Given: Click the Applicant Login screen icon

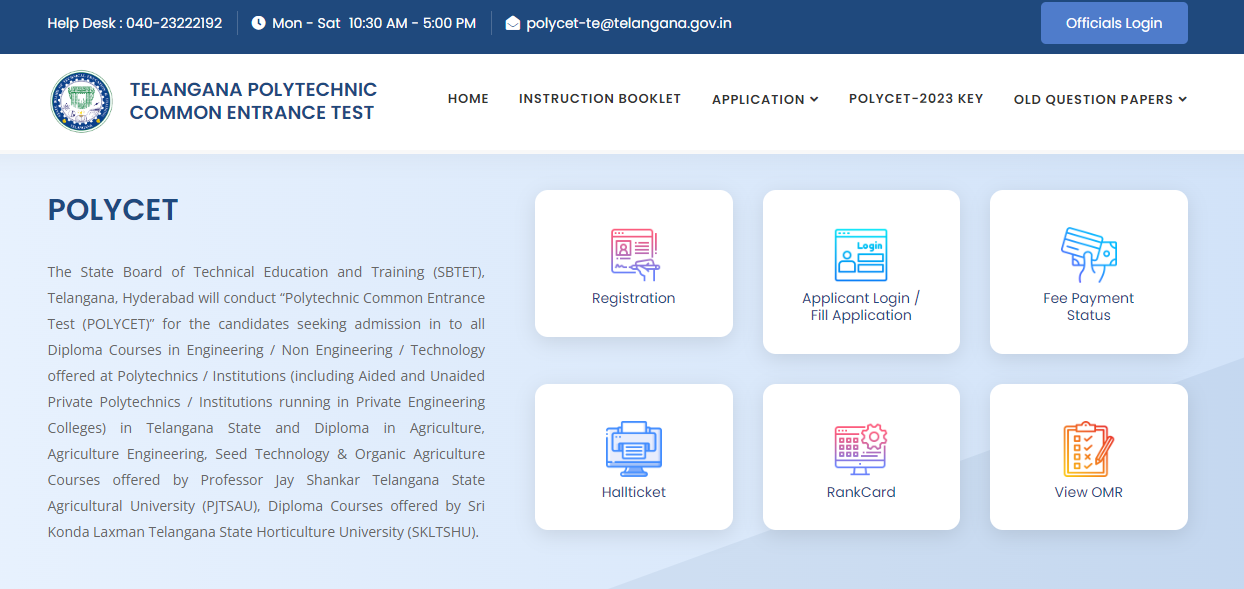Looking at the screenshot, I should click(x=861, y=255).
